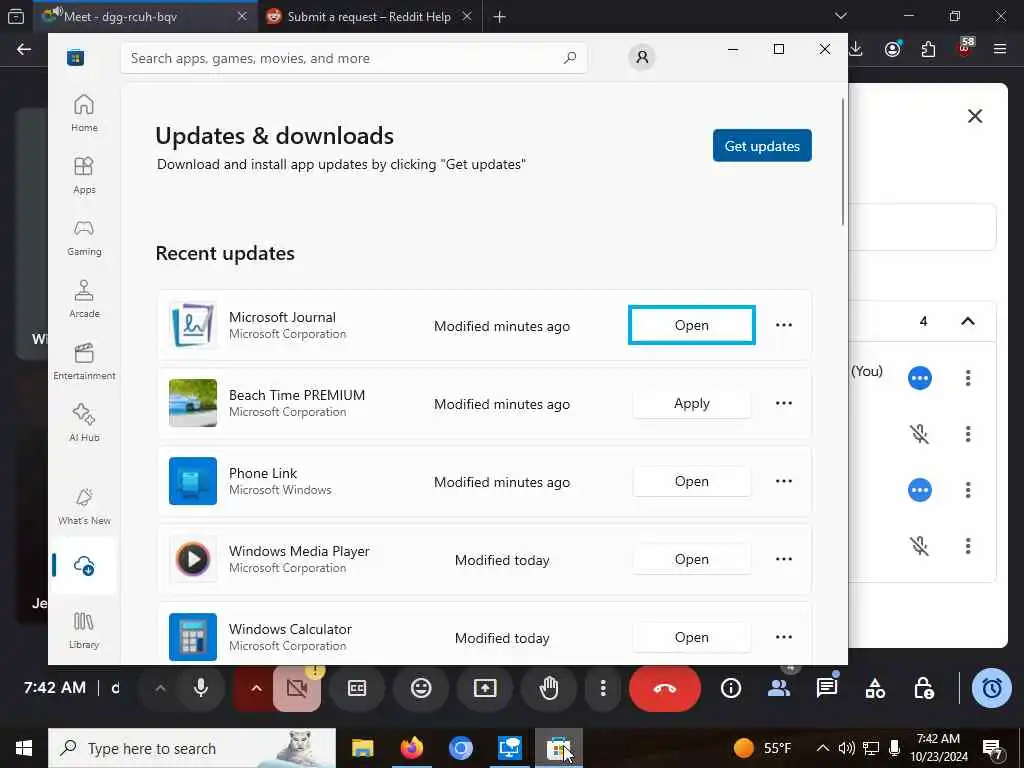Click the Windows Calculator thumbnail

tap(193, 637)
